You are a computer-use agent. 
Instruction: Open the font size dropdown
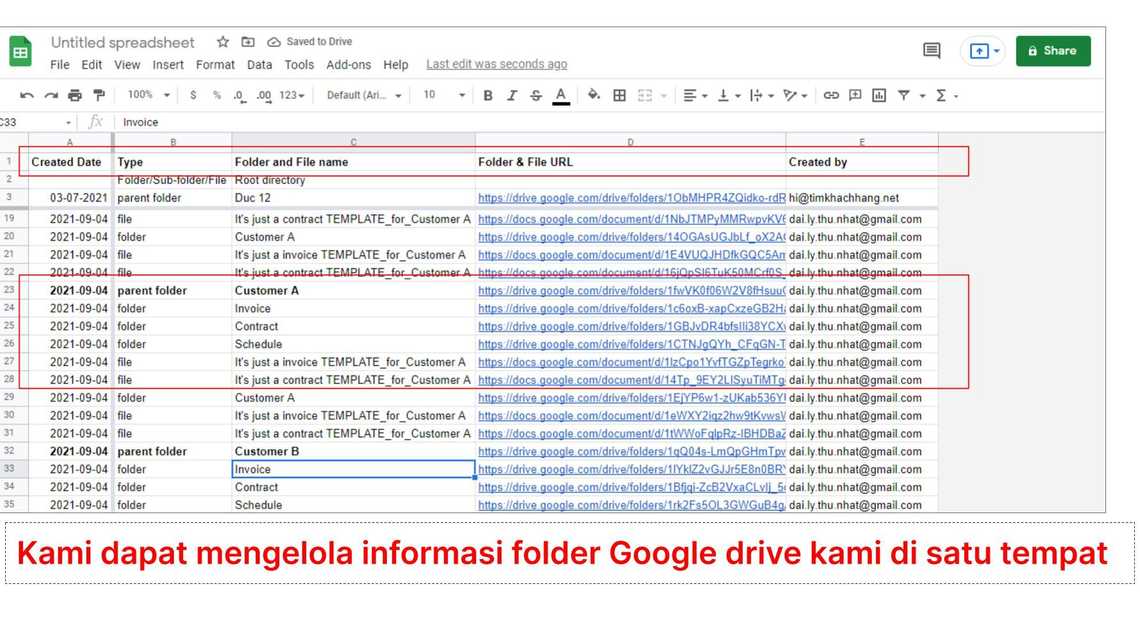(444, 95)
